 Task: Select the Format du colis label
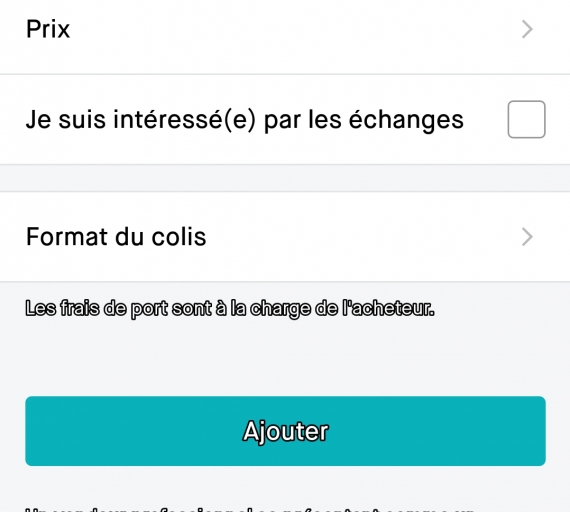pos(116,237)
